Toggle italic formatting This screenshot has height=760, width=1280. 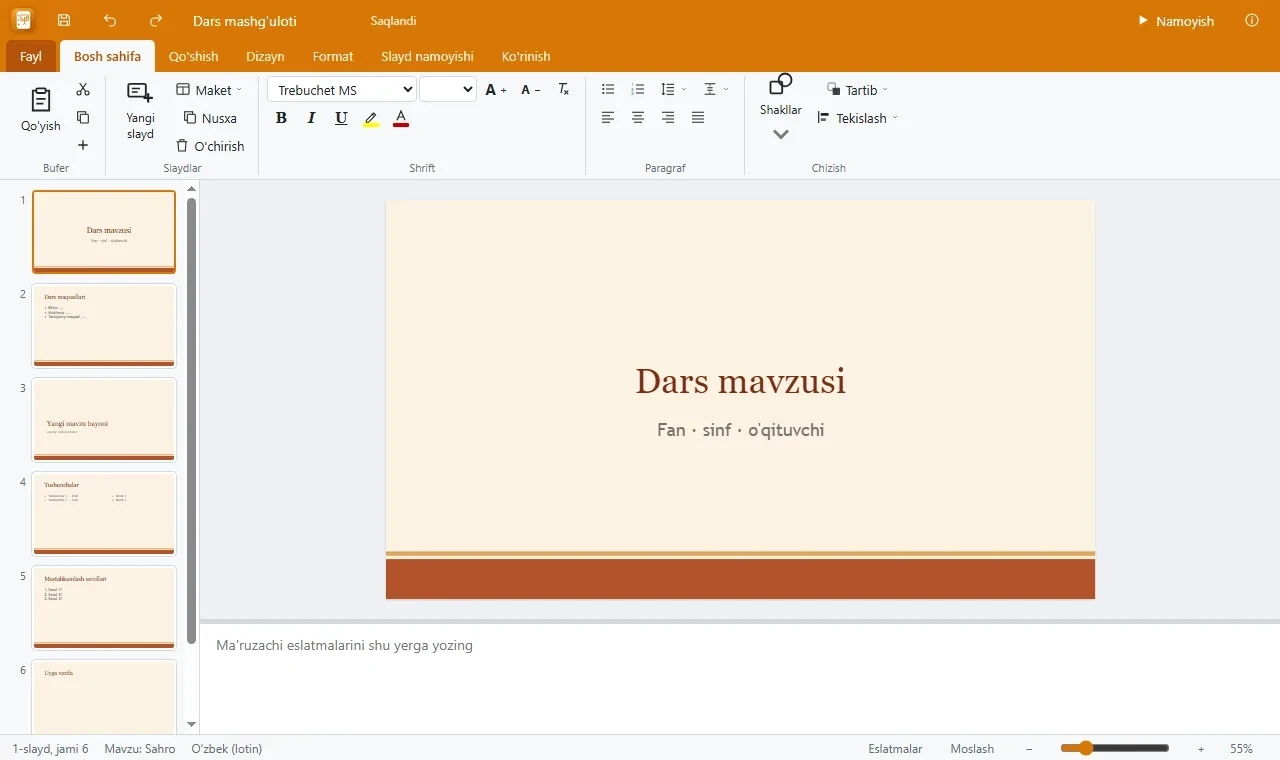click(311, 118)
